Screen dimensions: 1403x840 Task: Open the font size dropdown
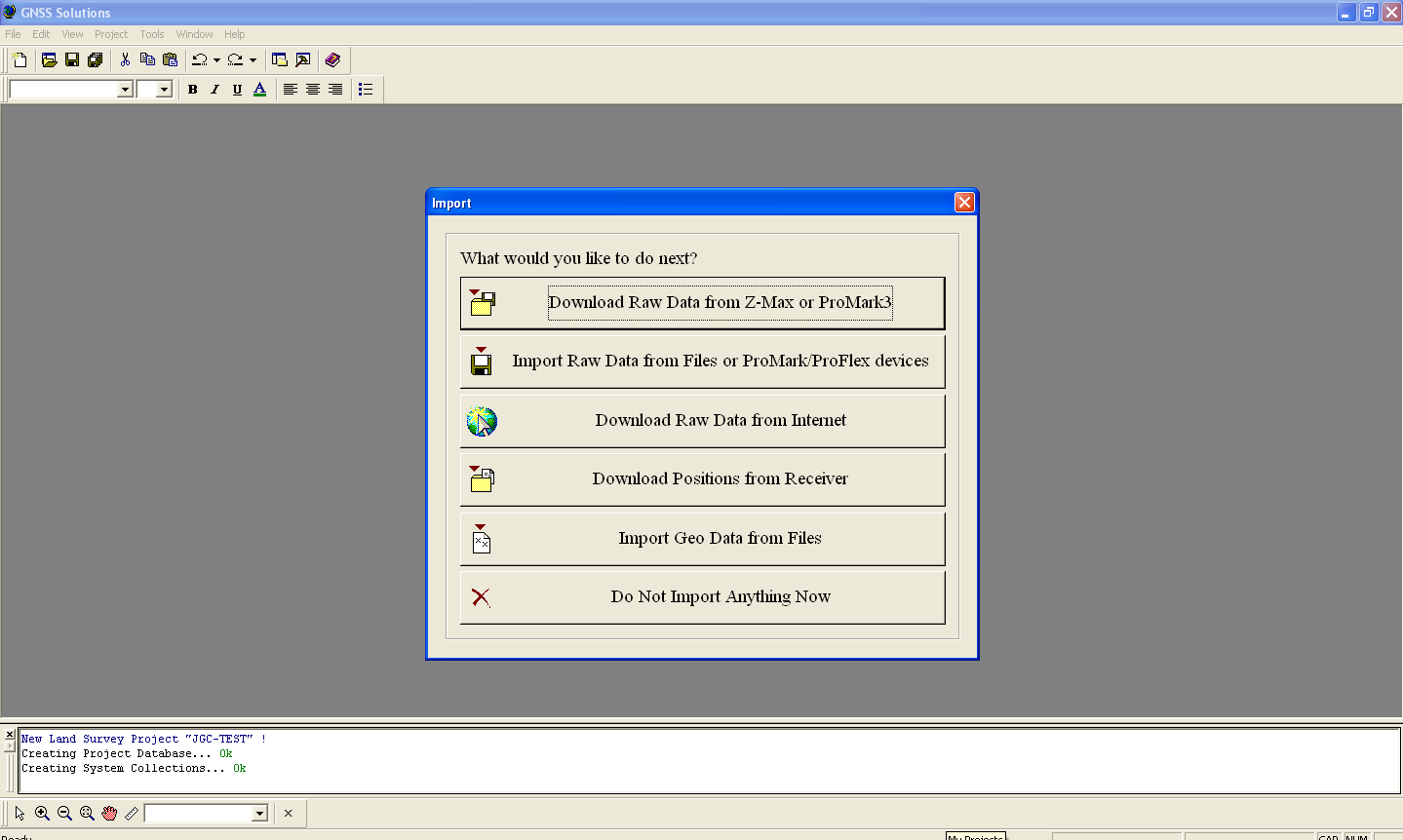coord(164,90)
